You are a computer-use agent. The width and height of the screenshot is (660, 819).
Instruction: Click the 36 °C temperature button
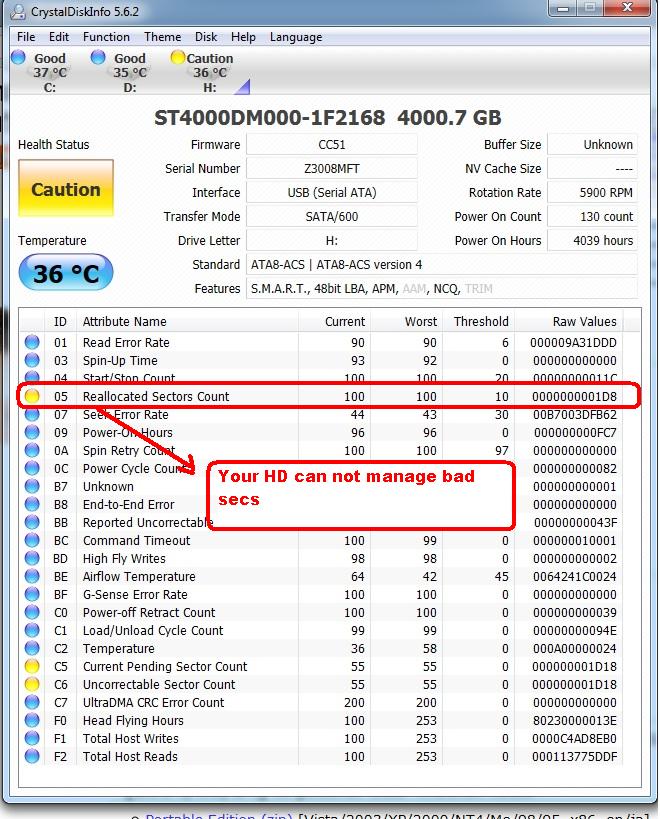tap(66, 273)
